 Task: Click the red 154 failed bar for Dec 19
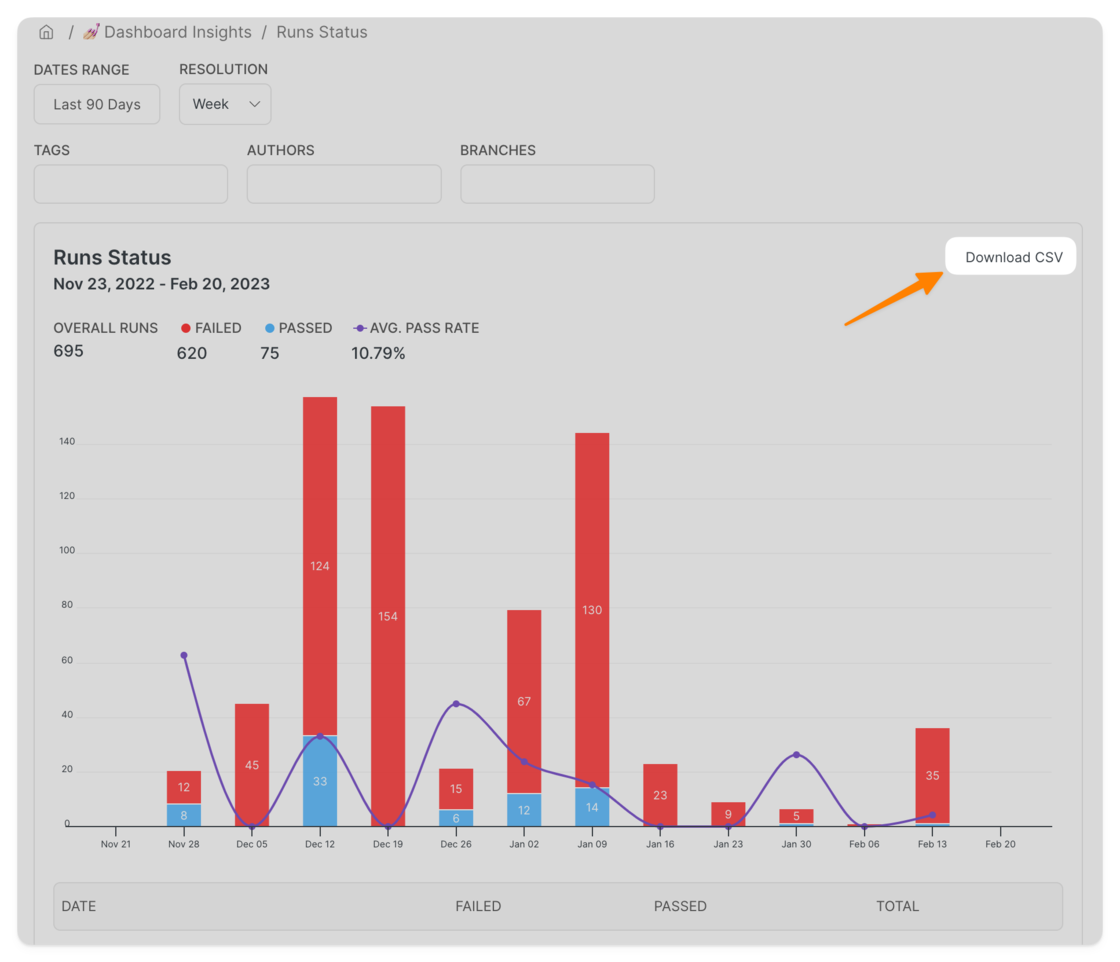tap(388, 616)
